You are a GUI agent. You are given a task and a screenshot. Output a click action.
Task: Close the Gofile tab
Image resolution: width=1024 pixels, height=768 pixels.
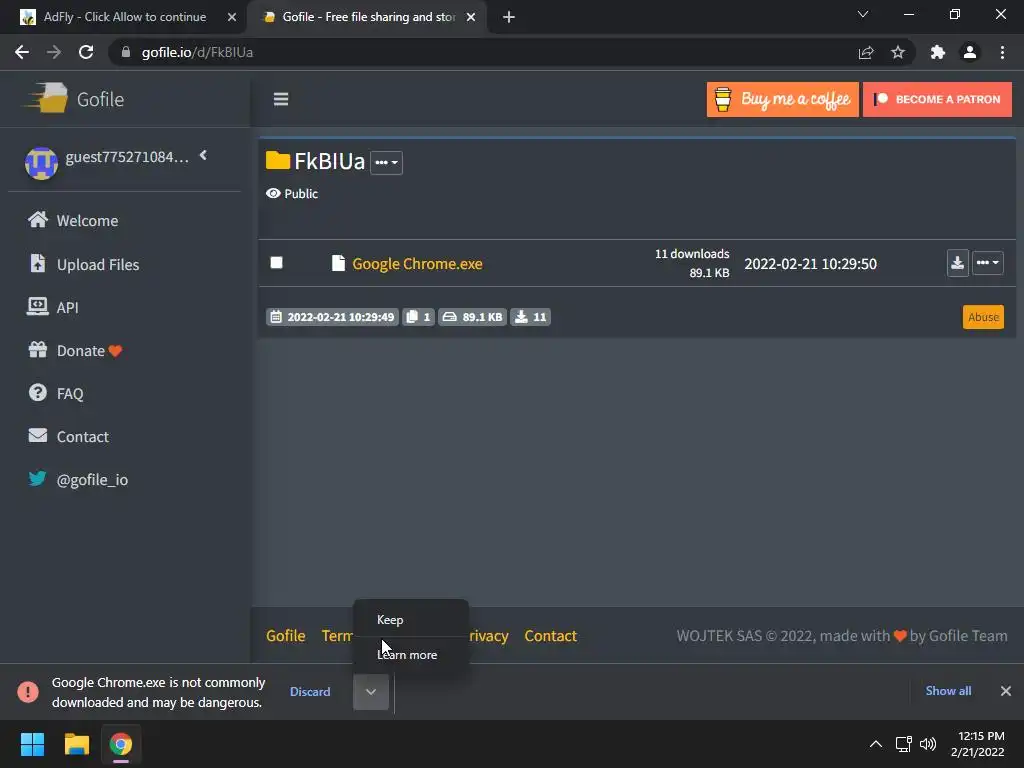tap(471, 17)
